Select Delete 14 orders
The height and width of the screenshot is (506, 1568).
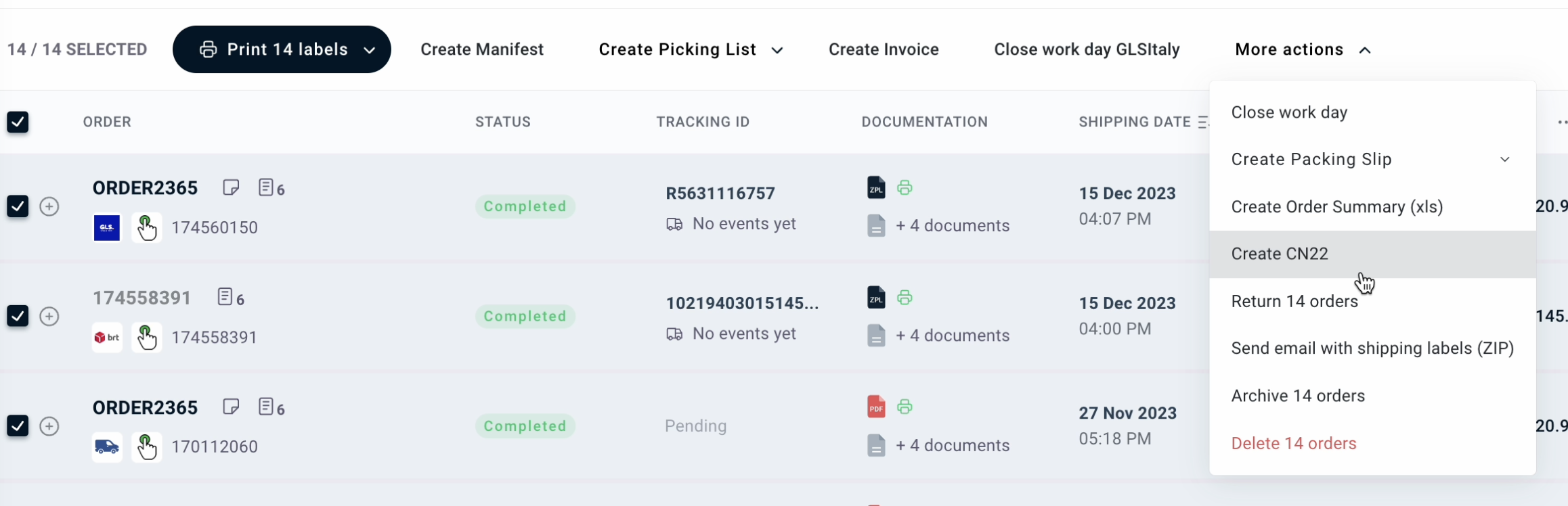[x=1372, y=444]
